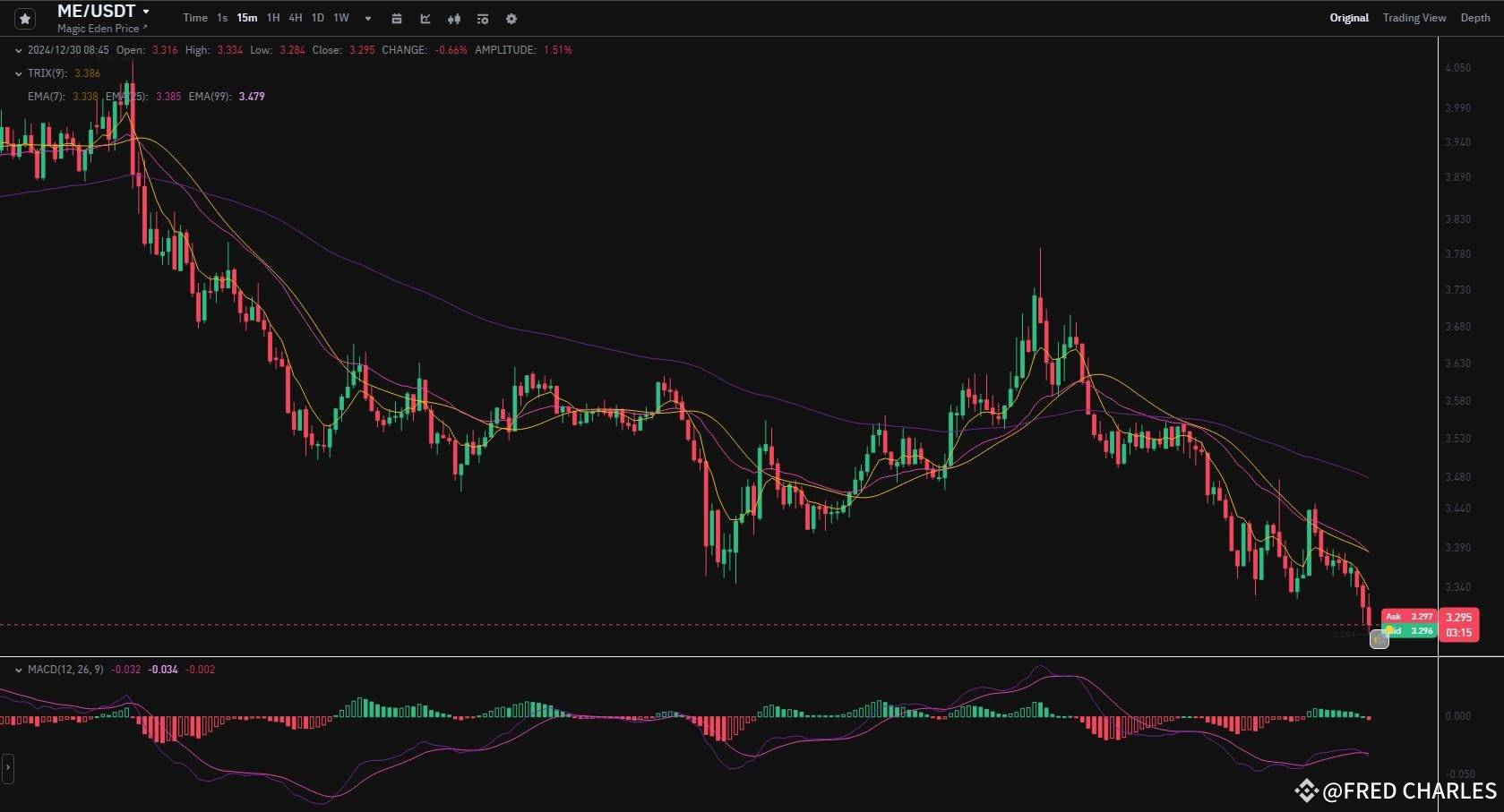Collapse the OHLC info row chevron

click(x=19, y=50)
